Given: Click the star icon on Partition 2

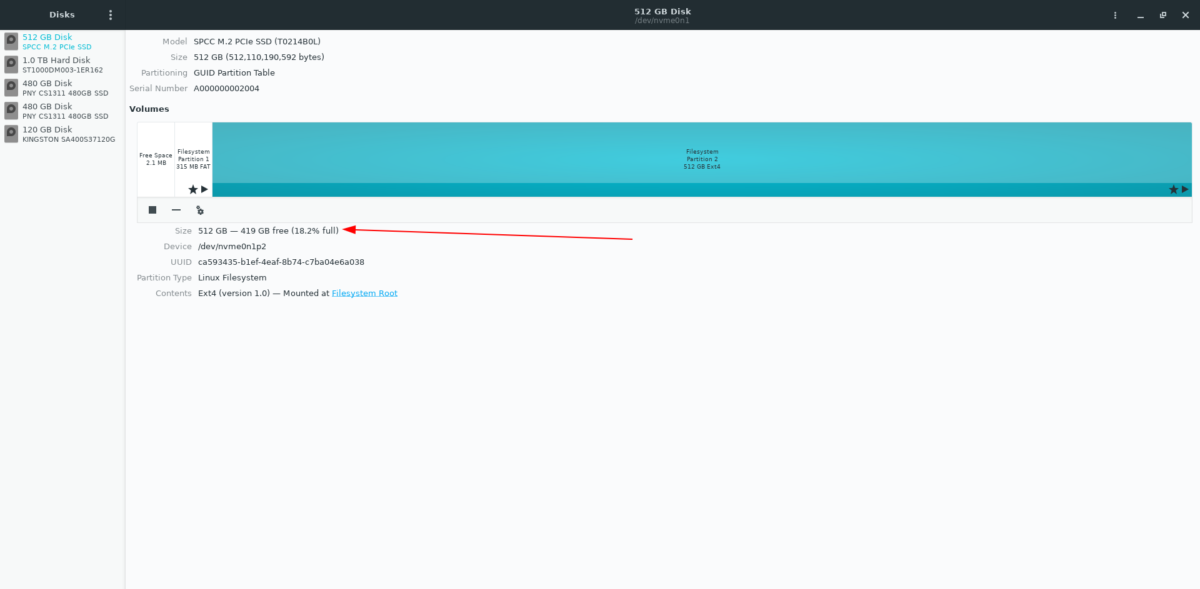Looking at the screenshot, I should coord(1174,189).
